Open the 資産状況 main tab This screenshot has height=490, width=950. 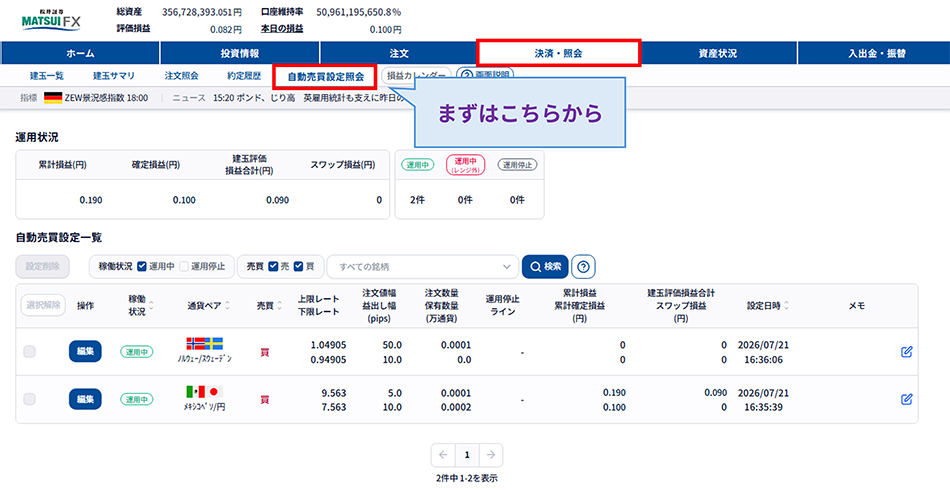(718, 53)
